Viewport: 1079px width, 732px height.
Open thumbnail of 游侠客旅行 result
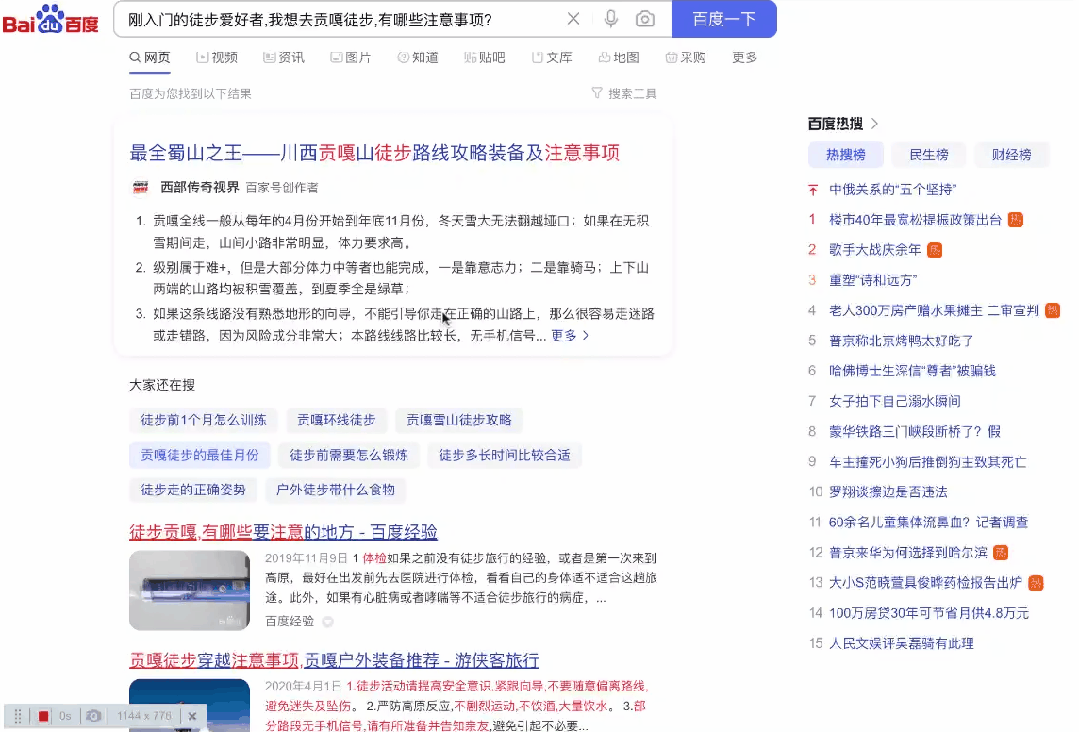[189, 705]
